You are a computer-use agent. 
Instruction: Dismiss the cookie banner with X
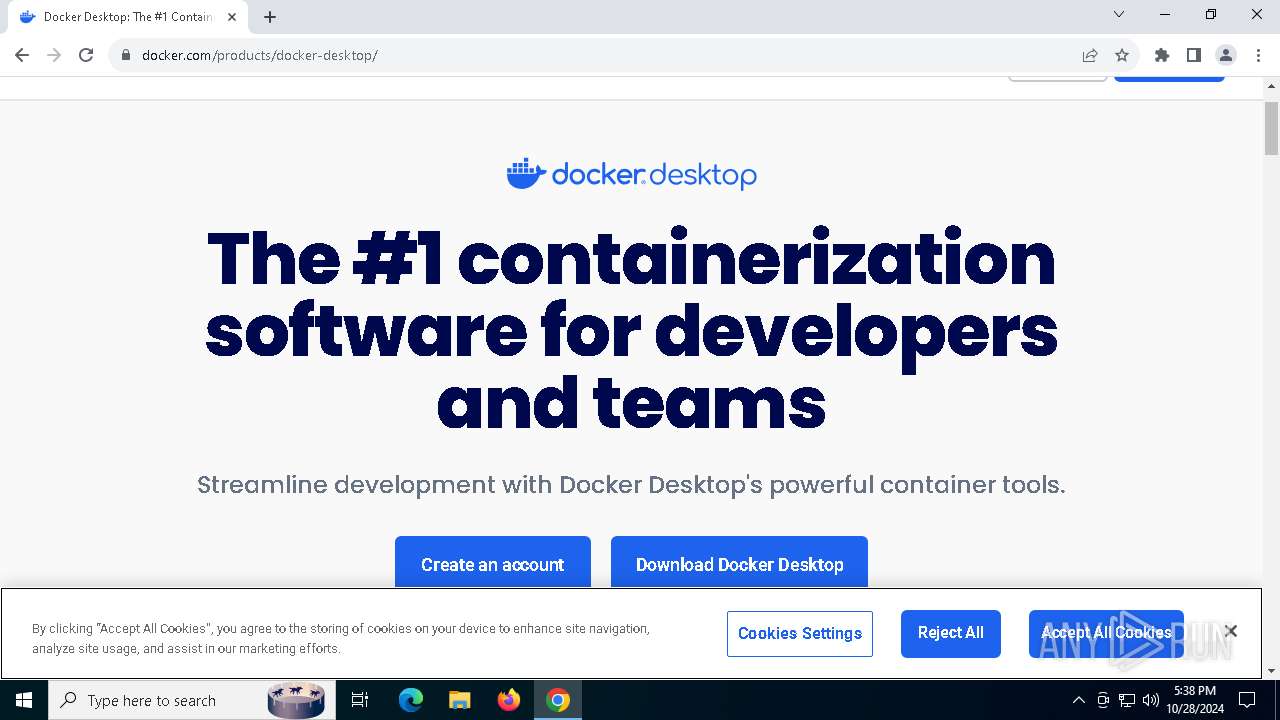(1231, 631)
